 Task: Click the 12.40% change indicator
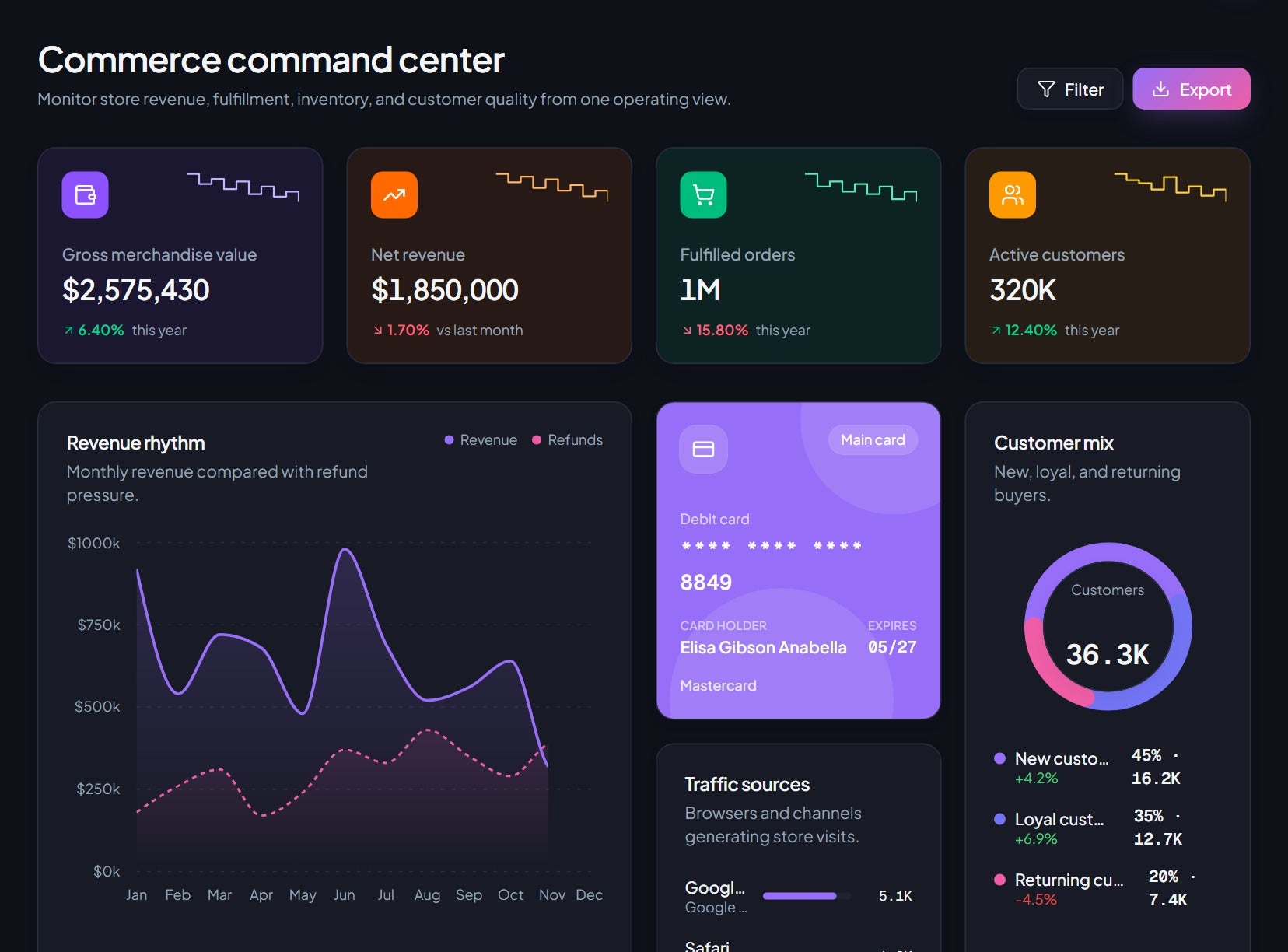click(x=1024, y=331)
